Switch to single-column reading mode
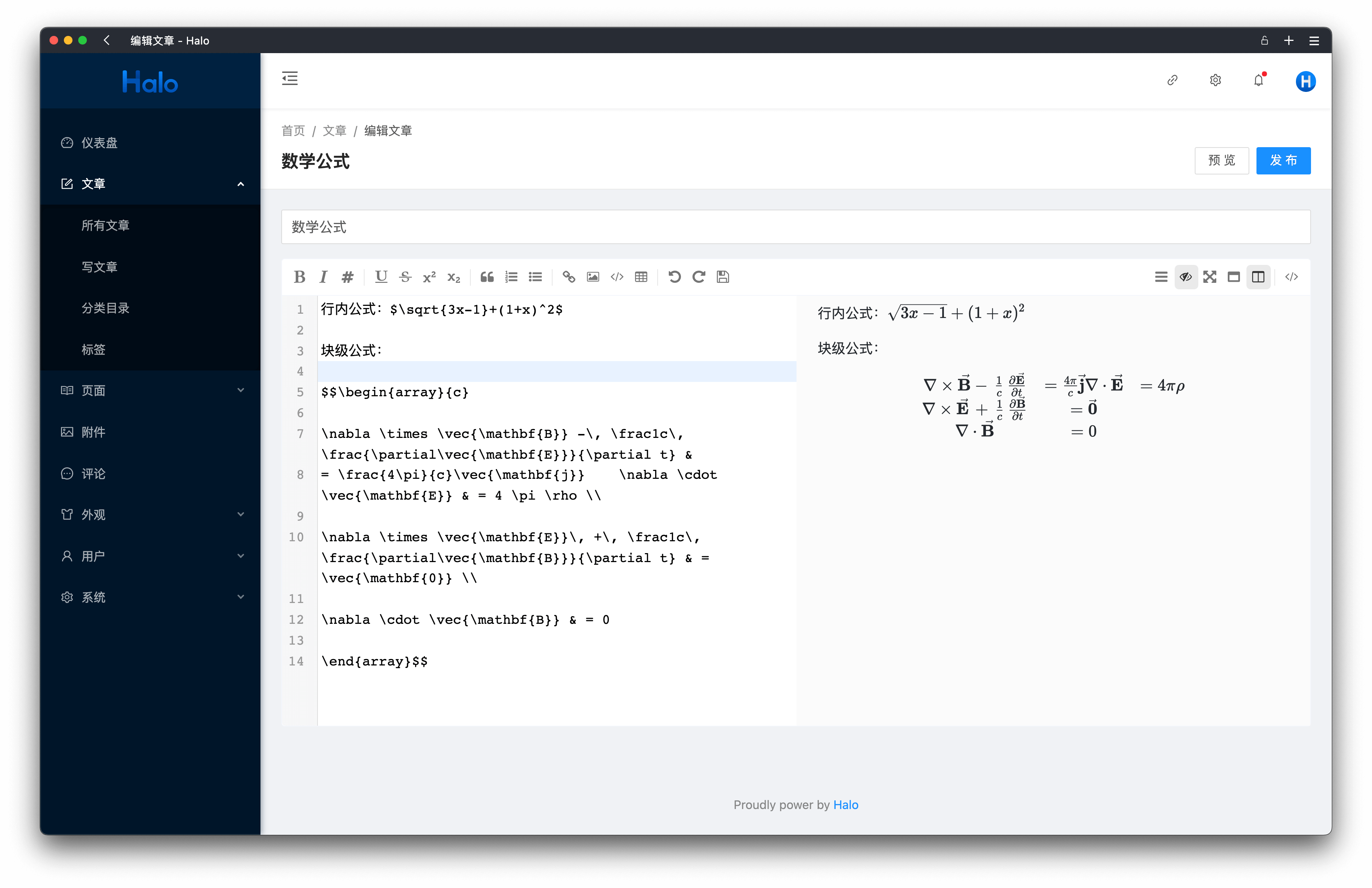1372x888 pixels. [x=1234, y=277]
